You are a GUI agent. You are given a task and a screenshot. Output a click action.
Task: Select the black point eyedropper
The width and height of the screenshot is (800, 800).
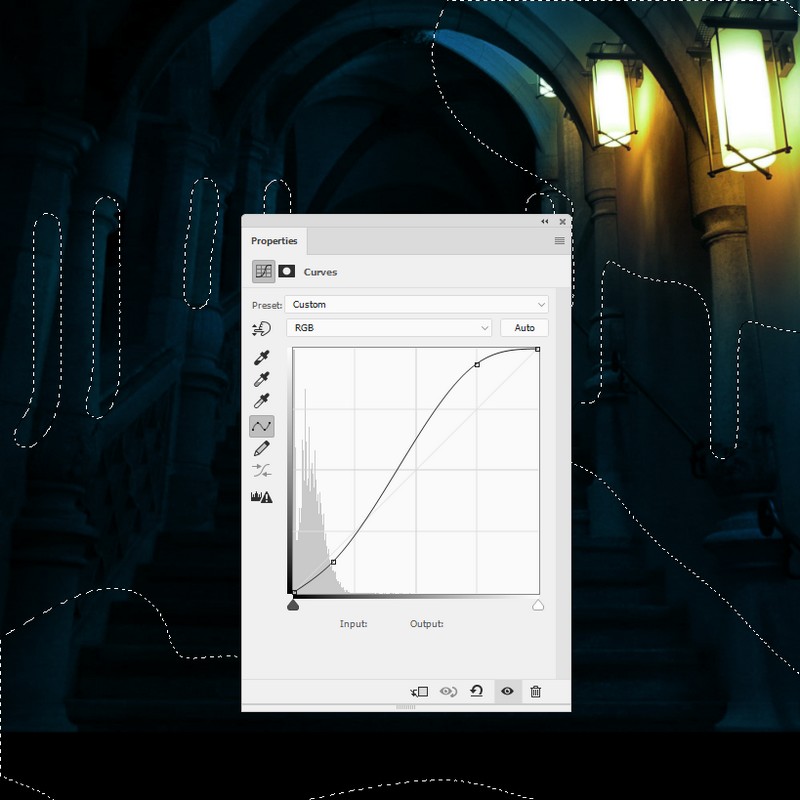262,358
